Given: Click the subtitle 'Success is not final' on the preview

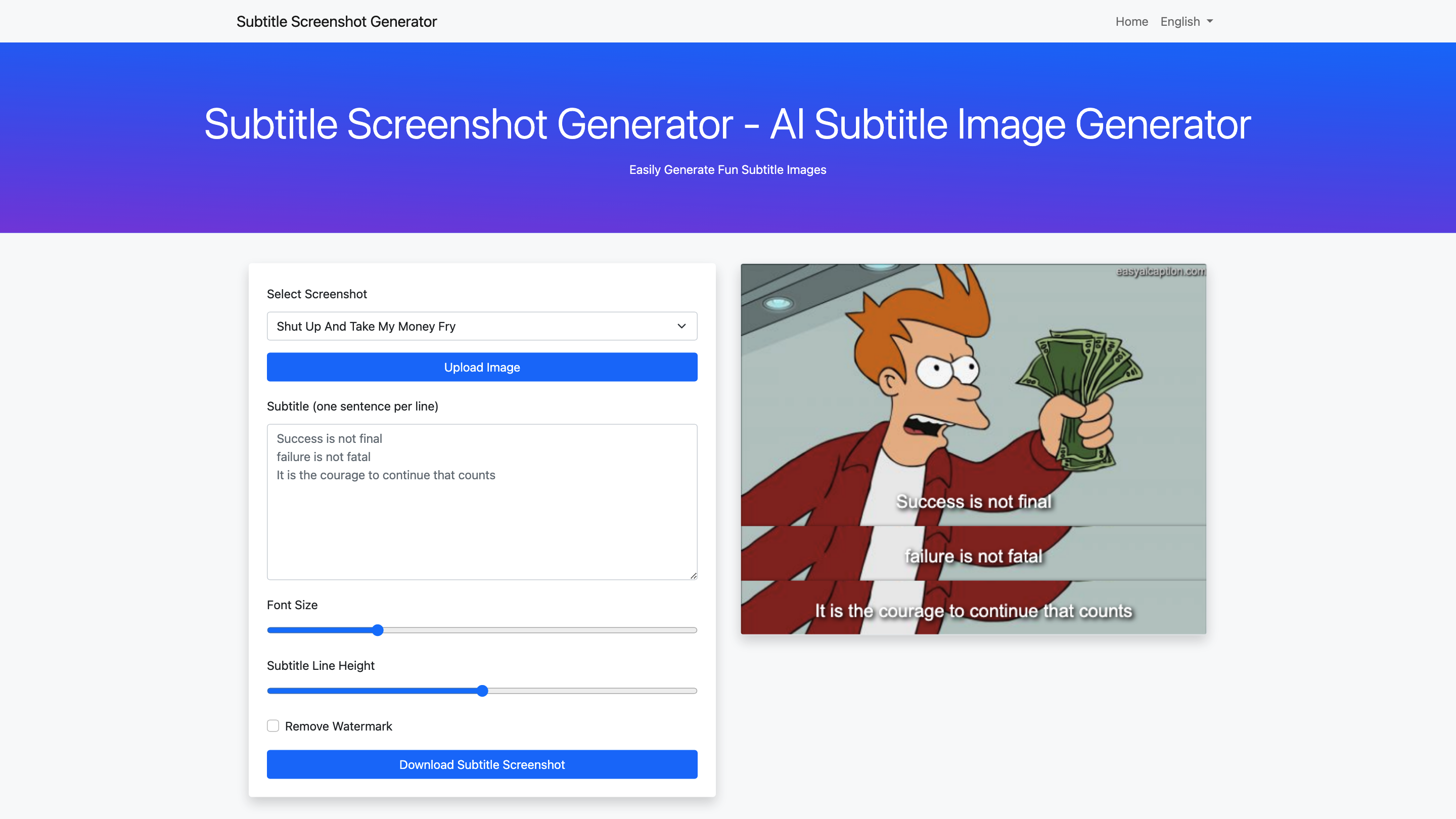Looking at the screenshot, I should [973, 502].
